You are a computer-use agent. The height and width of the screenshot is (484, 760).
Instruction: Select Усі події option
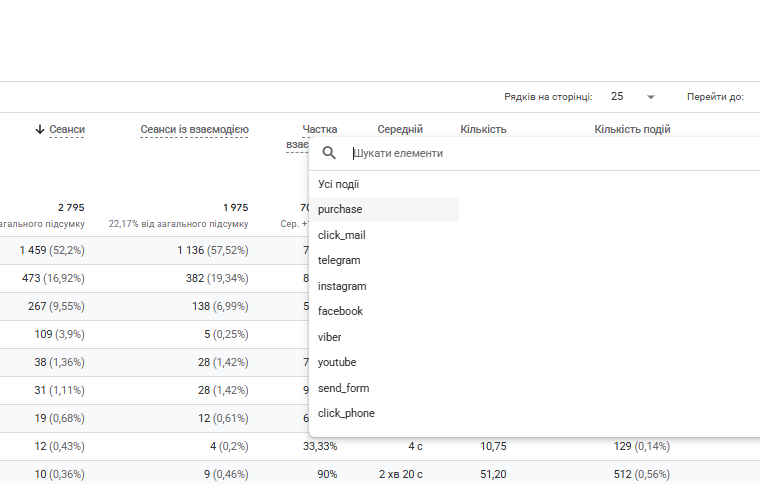tap(338, 184)
